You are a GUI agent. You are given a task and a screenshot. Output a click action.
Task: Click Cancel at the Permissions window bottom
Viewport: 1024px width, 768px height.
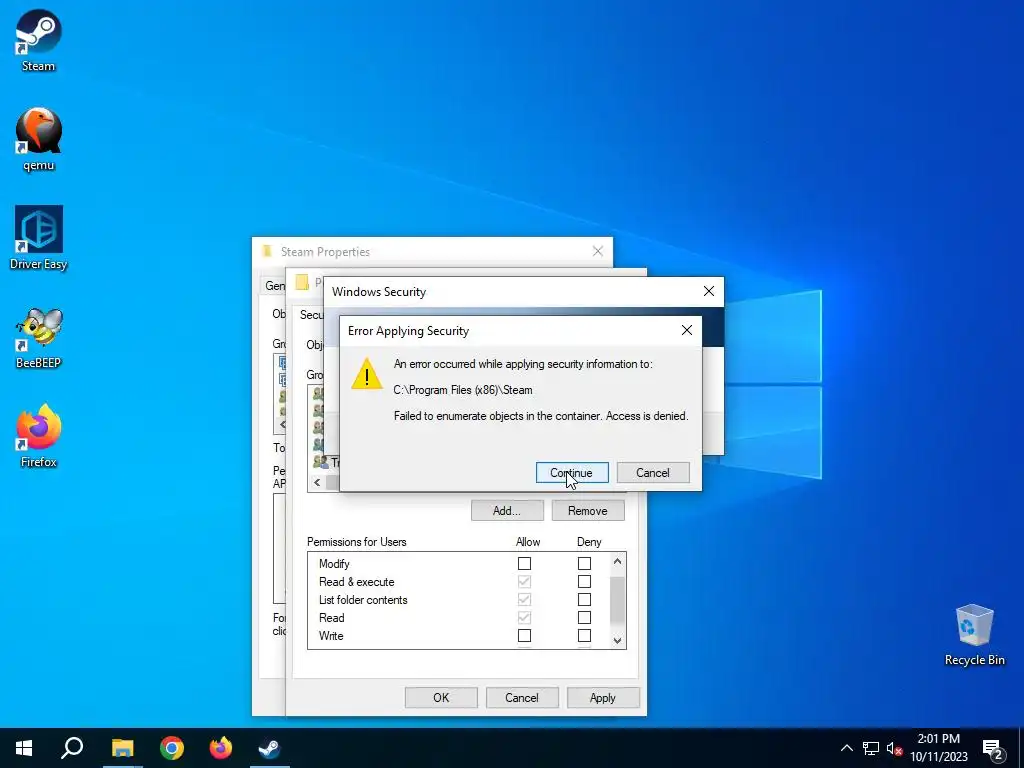(x=522, y=697)
